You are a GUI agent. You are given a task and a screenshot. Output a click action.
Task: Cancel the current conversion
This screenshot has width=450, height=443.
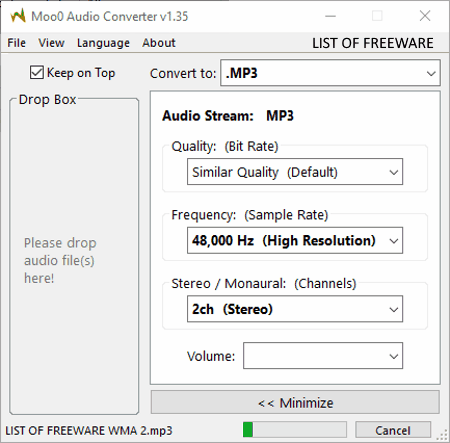point(393,430)
